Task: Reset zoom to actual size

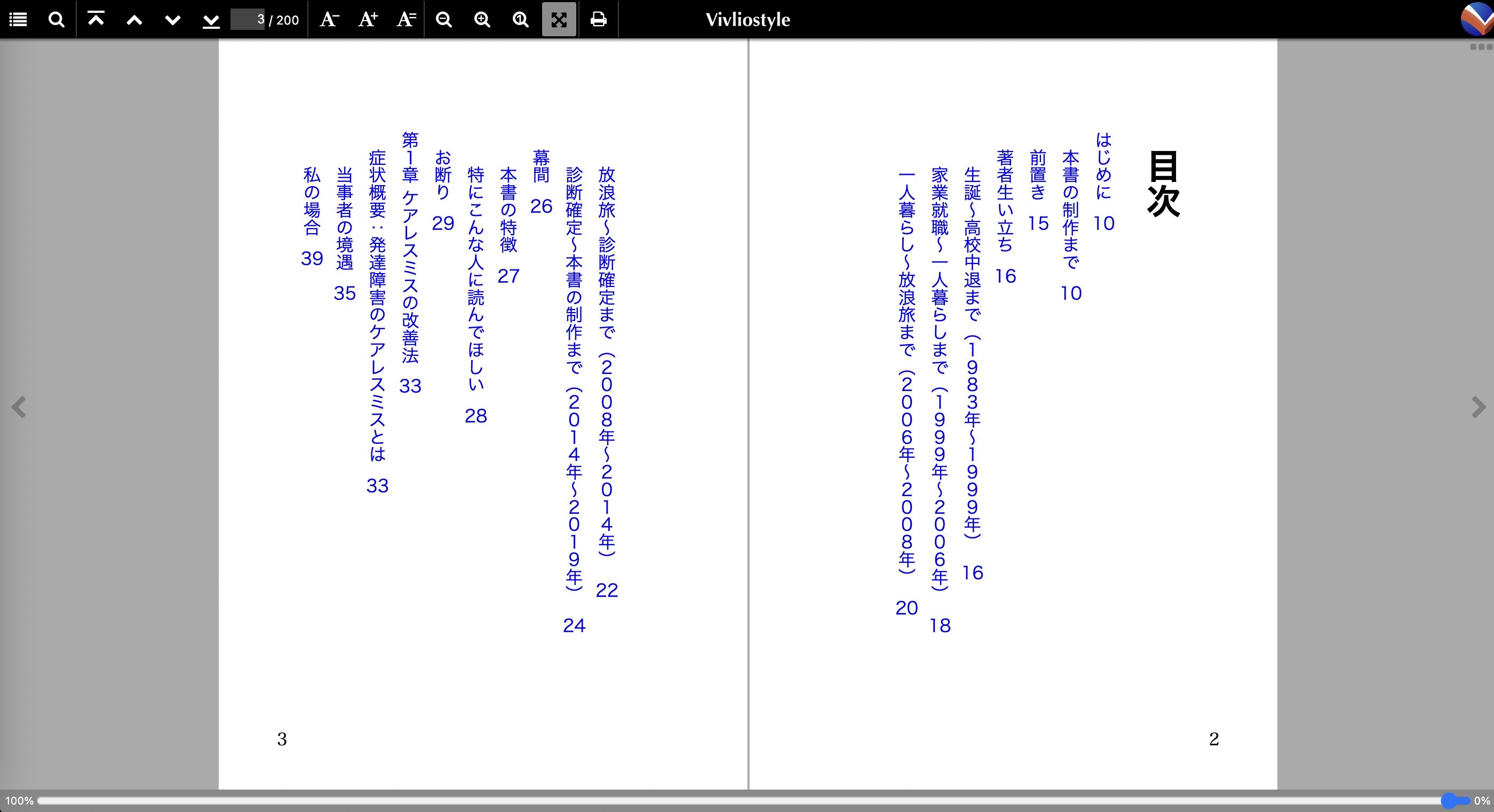Action: click(521, 20)
